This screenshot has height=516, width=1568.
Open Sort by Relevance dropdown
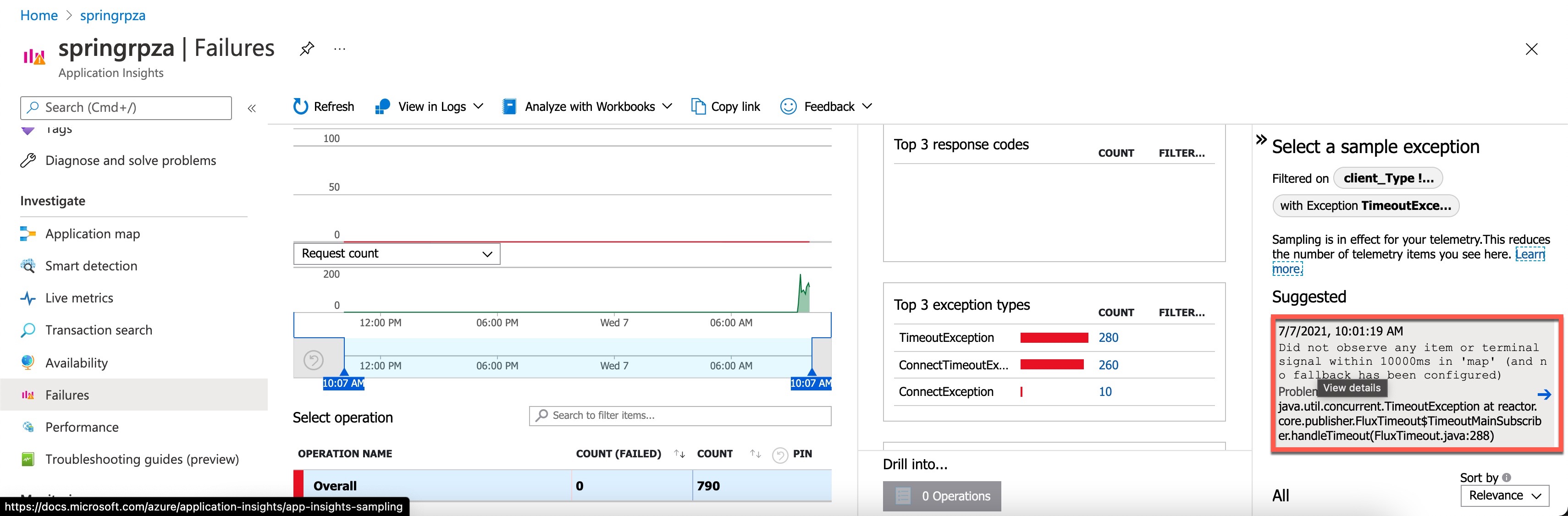(1504, 495)
